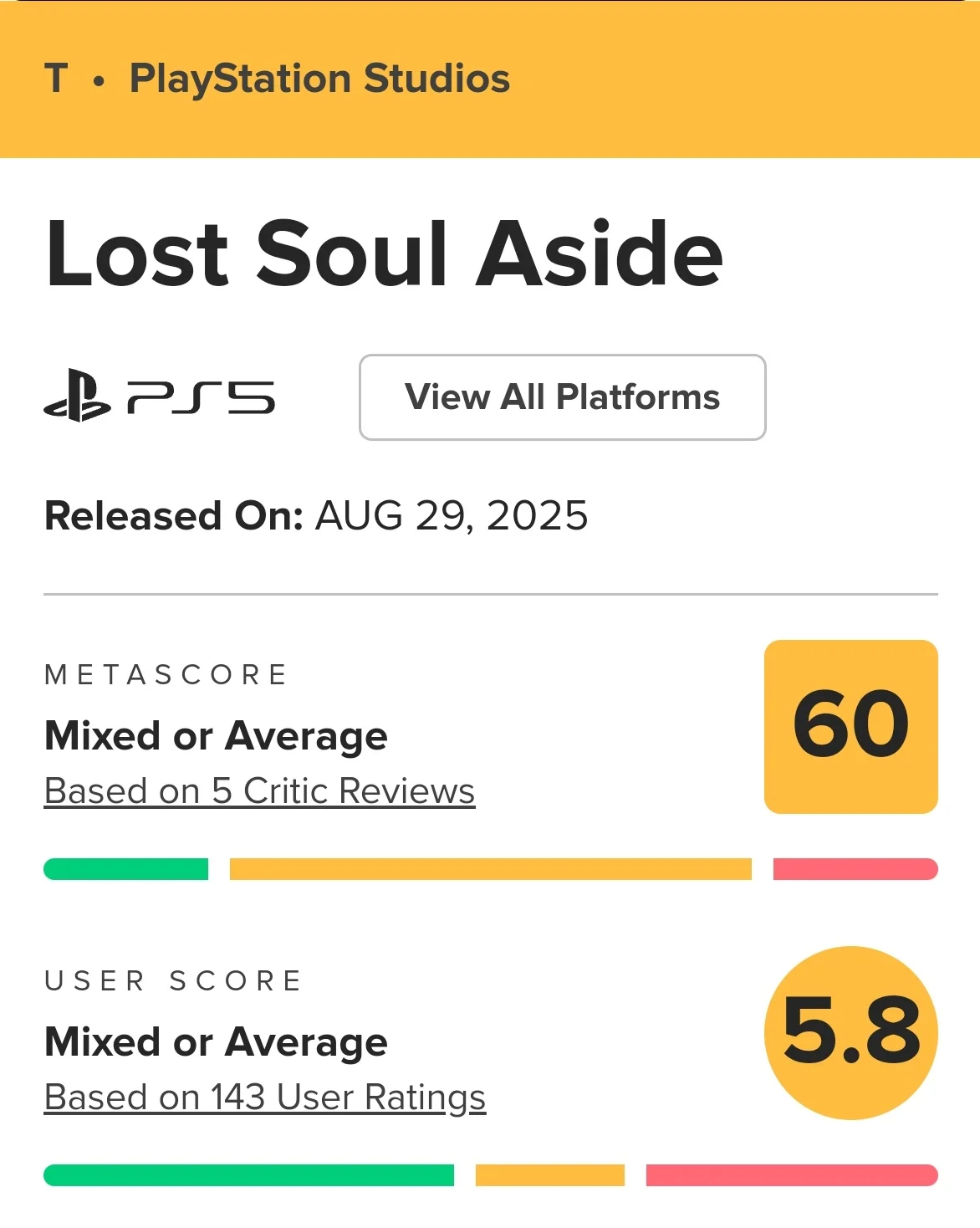
Task: Click the Lost Soul Aside title
Action: [385, 253]
